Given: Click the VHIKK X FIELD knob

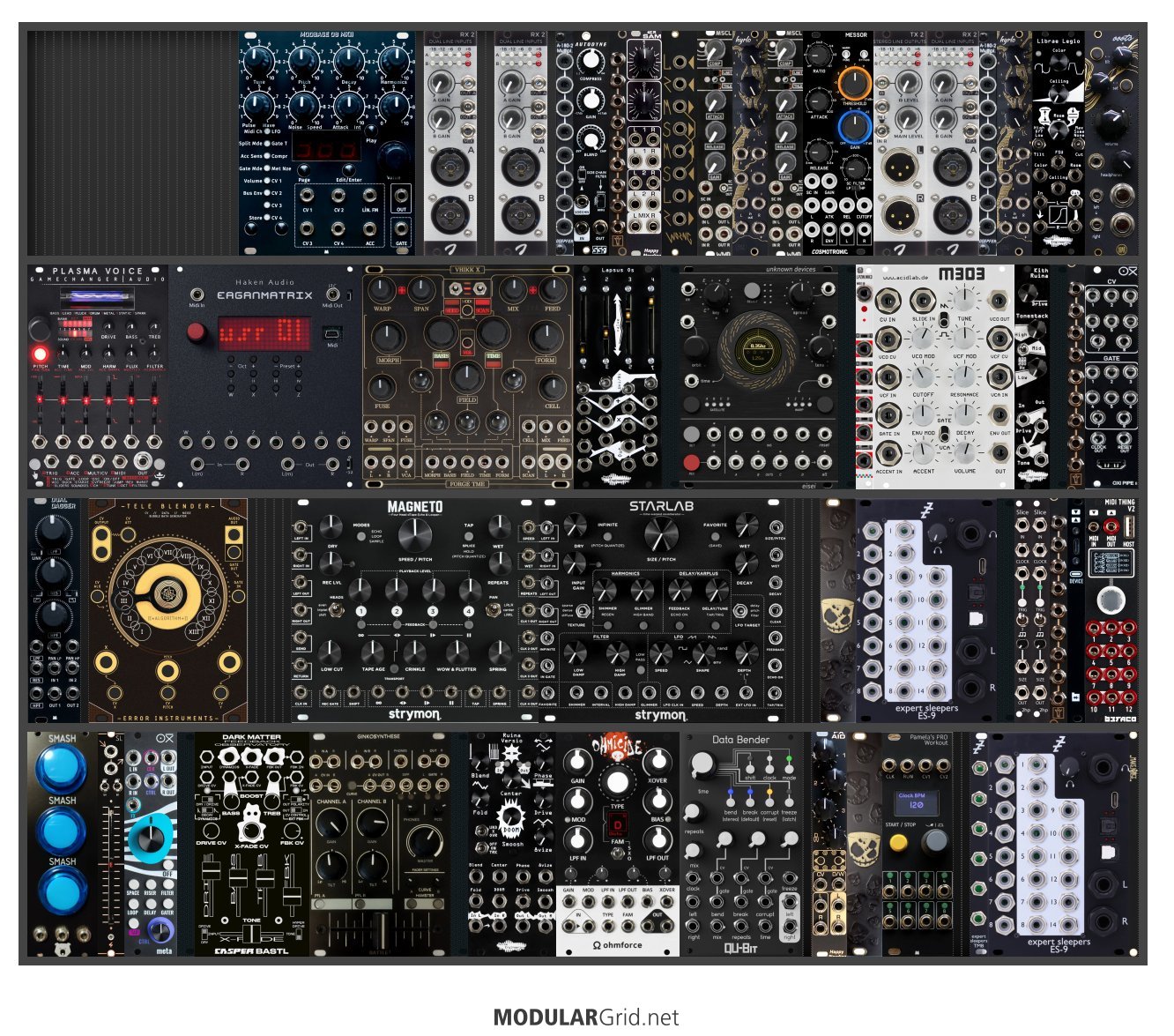Looking at the screenshot, I should coord(467,376).
